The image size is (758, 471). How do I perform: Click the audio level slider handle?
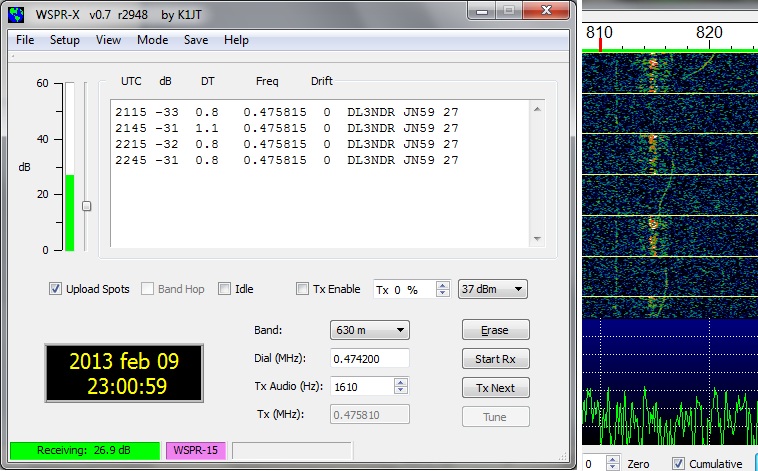87,206
